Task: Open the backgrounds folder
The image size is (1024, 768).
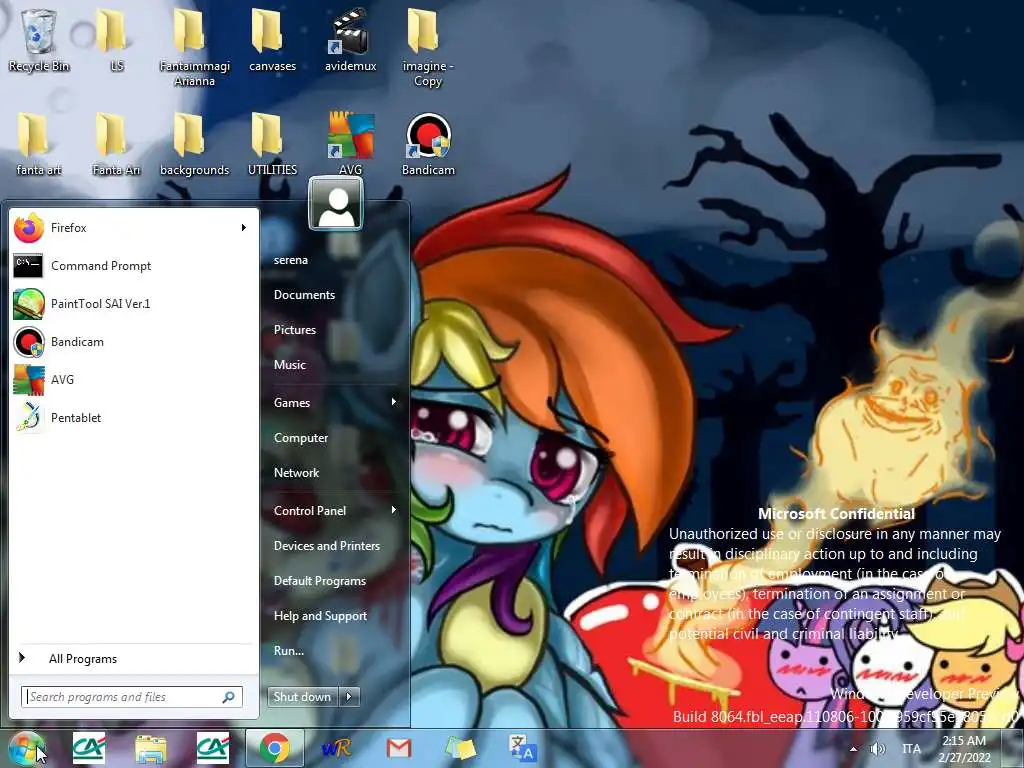Action: [194, 144]
